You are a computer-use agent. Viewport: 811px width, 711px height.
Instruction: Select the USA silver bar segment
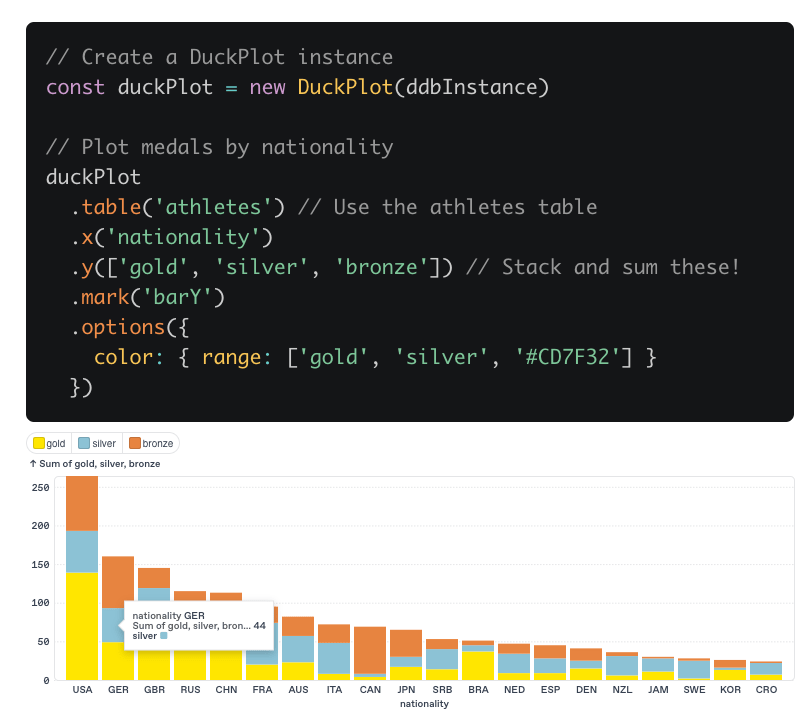point(82,551)
